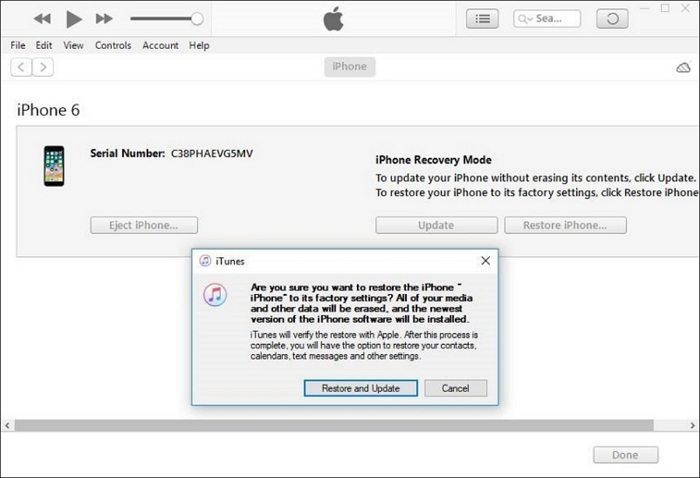The image size is (700, 478).
Task: Click the scrollbar right arrow
Action: [x=692, y=425]
